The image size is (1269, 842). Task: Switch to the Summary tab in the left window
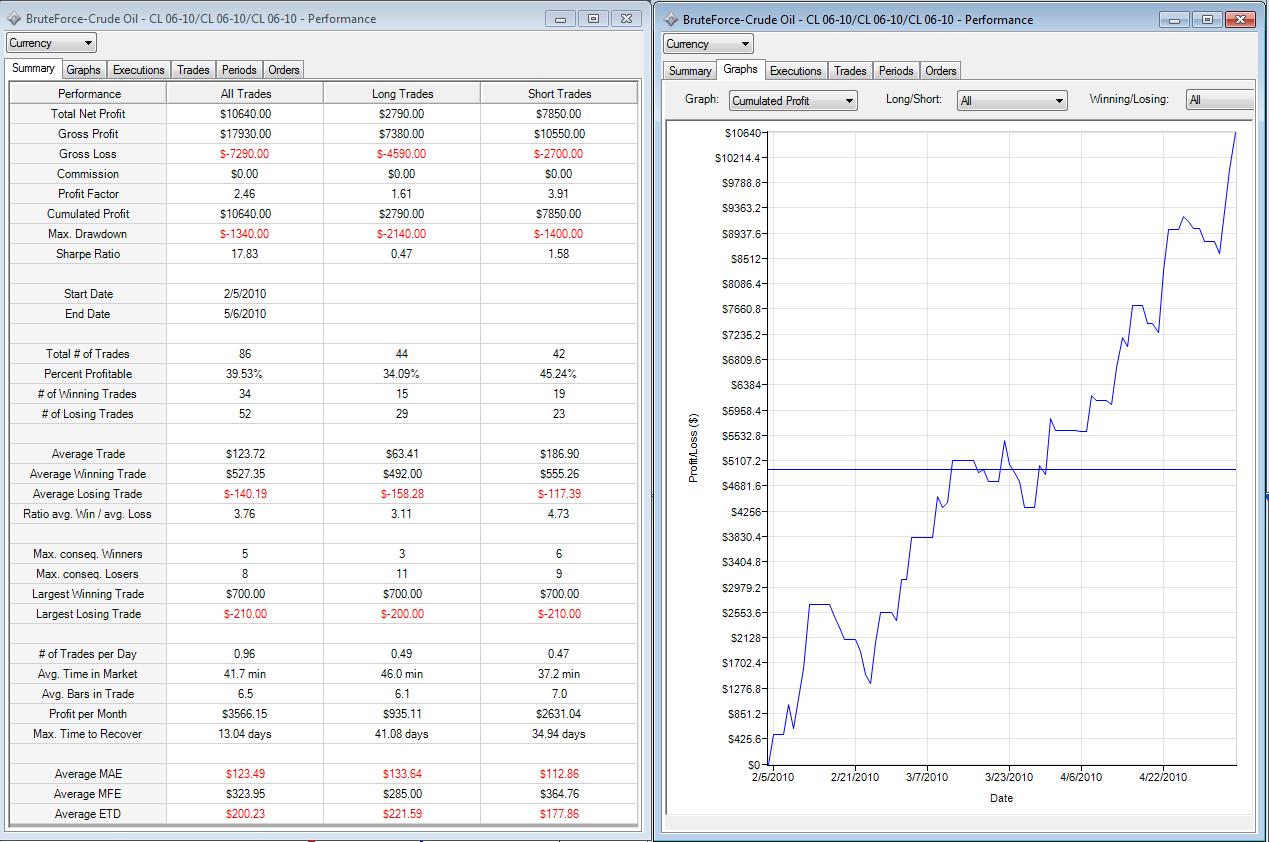point(33,69)
